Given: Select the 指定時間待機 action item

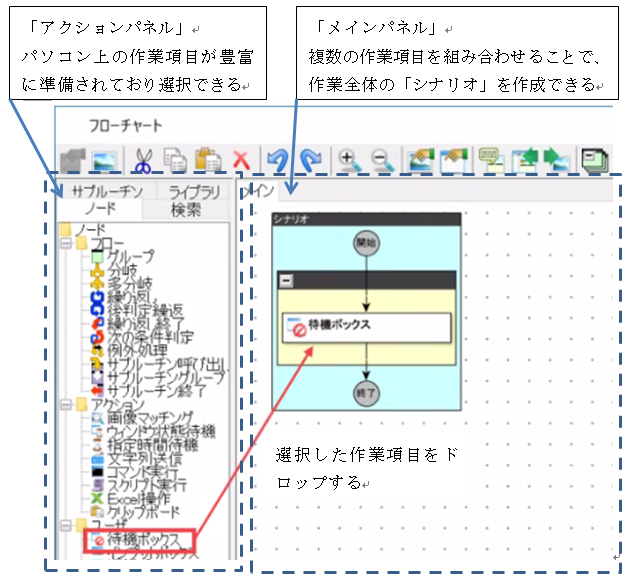Looking at the screenshot, I should pyautogui.click(x=144, y=445).
